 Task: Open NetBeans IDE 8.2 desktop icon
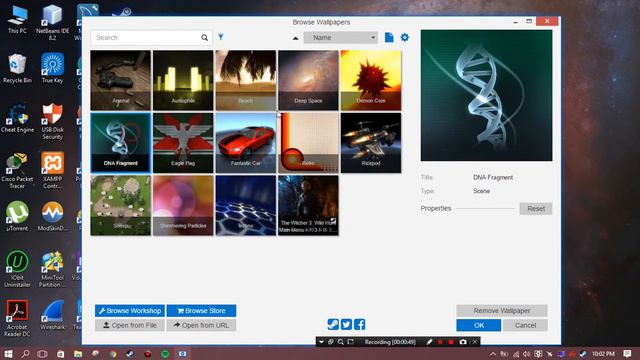tap(52, 23)
